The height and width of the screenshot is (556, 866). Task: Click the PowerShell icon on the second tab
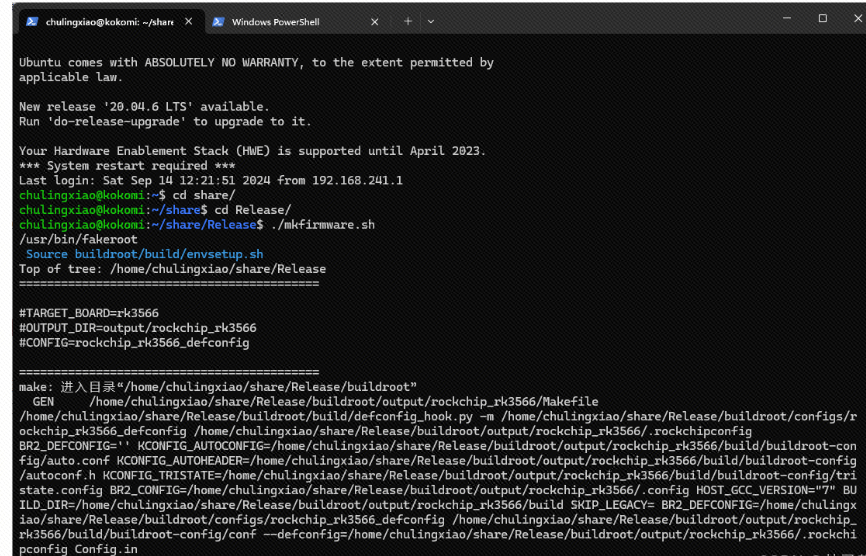coord(218,22)
